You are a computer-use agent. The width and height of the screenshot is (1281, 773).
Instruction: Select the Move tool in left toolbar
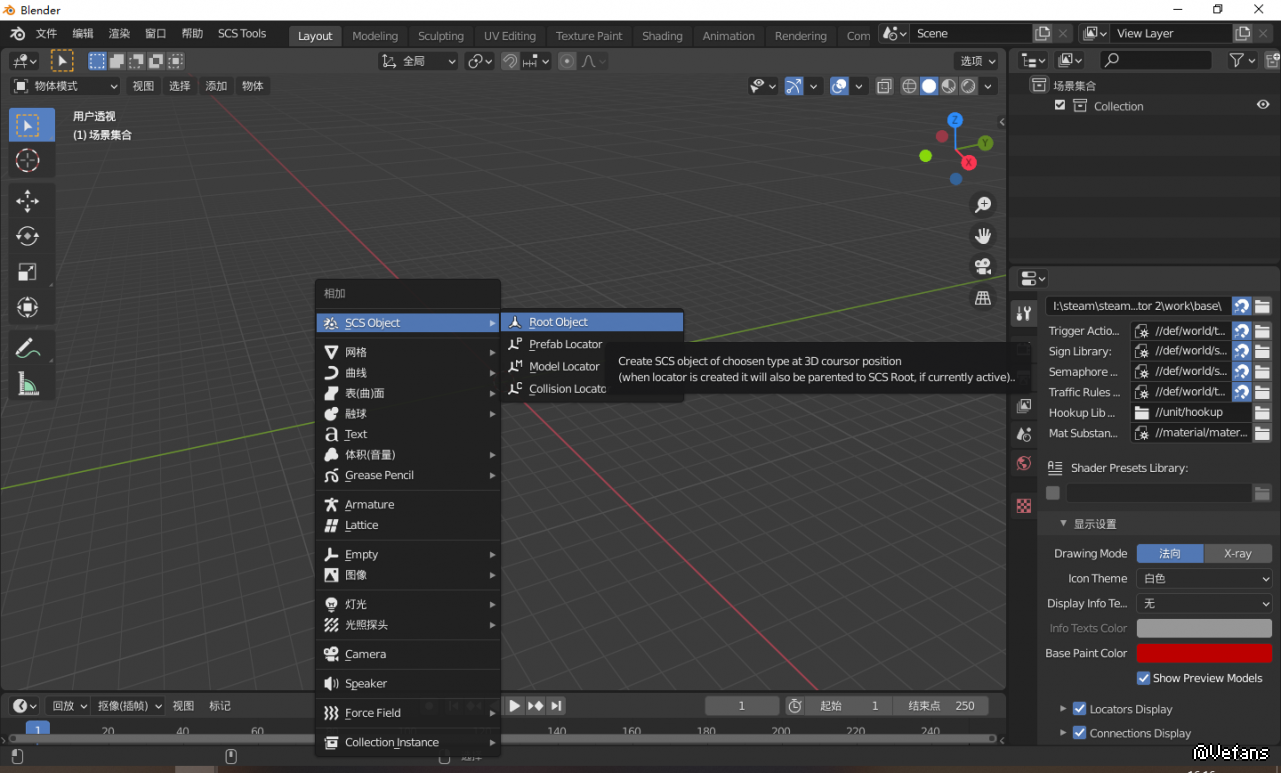28,200
